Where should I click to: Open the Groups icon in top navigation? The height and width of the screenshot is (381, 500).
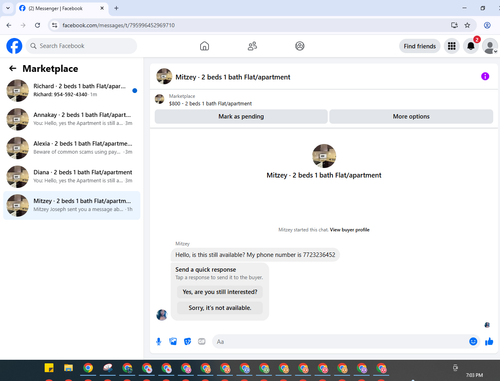tap(300, 46)
